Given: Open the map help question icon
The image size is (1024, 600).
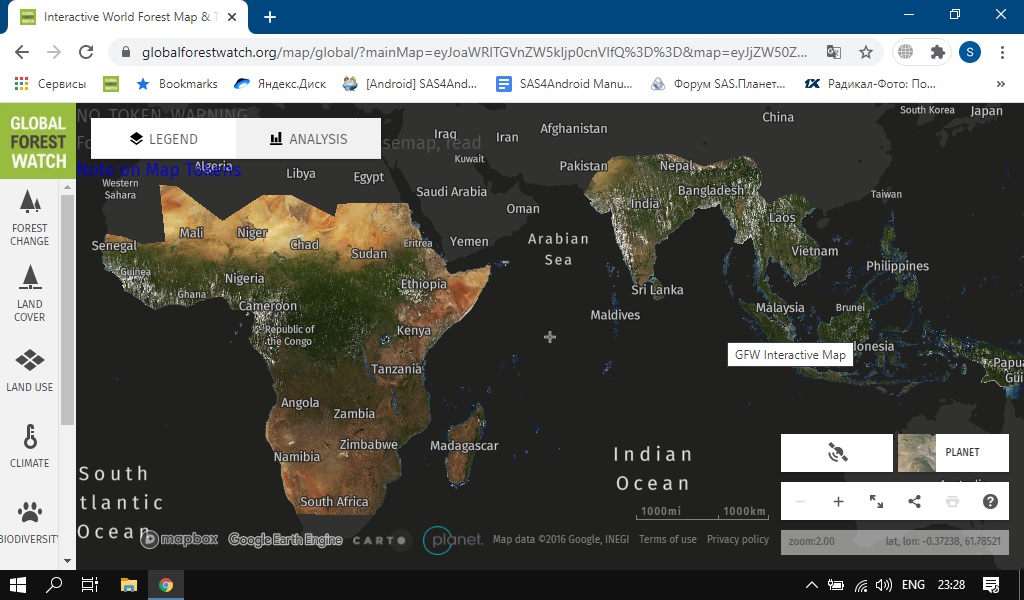Looking at the screenshot, I should (990, 502).
